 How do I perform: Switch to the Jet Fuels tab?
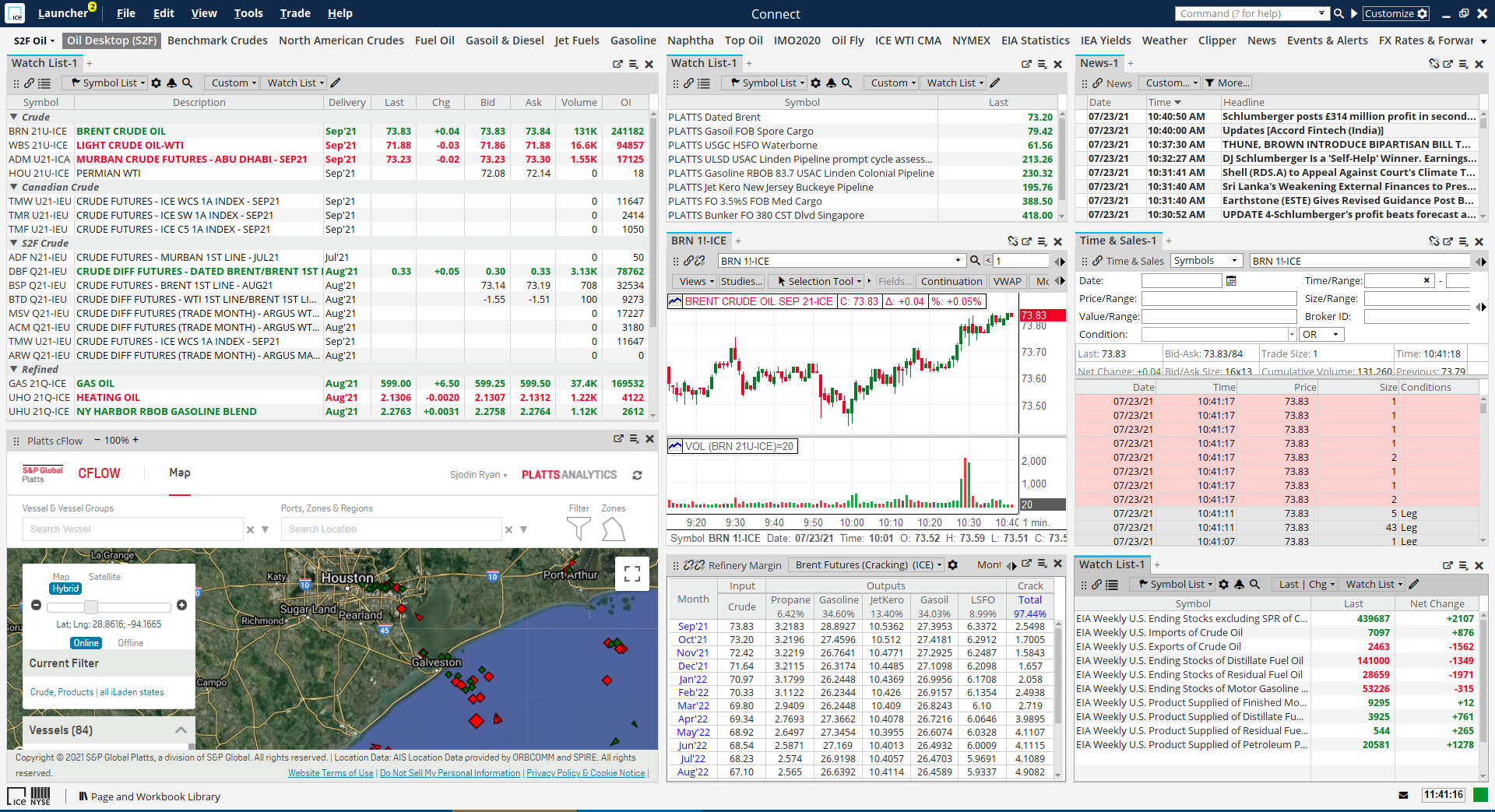[x=577, y=40]
